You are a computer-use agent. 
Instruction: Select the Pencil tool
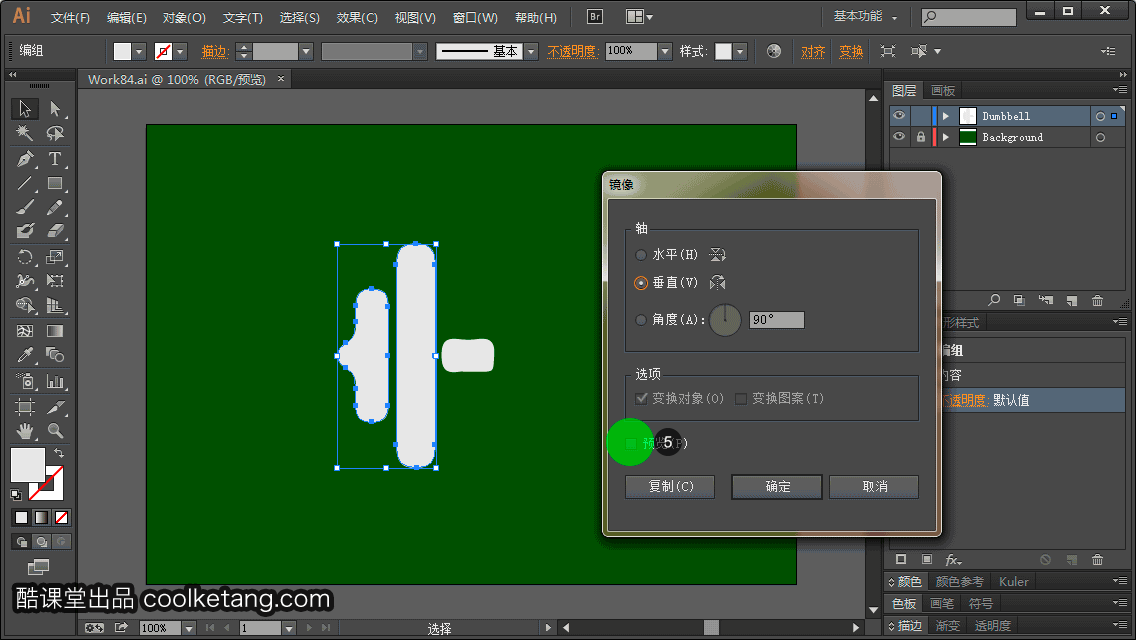[x=55, y=207]
